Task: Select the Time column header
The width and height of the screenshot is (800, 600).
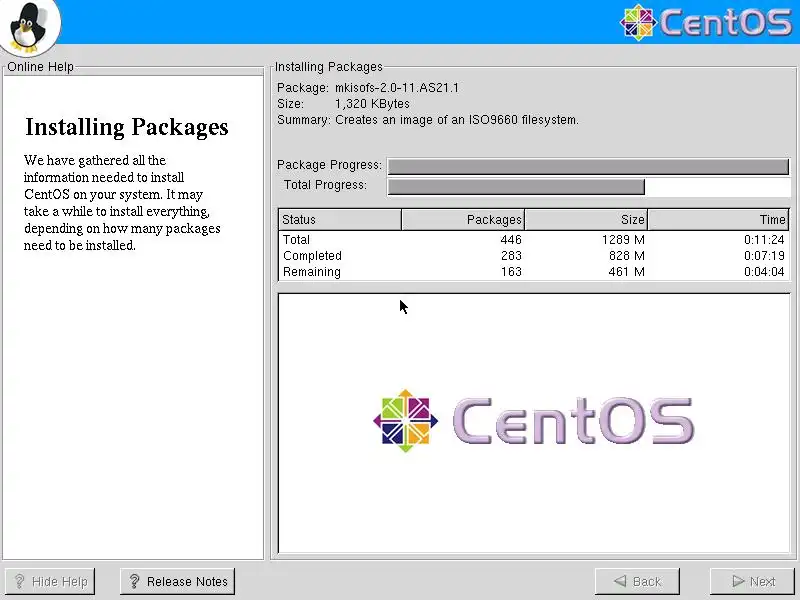Action: pyautogui.click(x=718, y=219)
